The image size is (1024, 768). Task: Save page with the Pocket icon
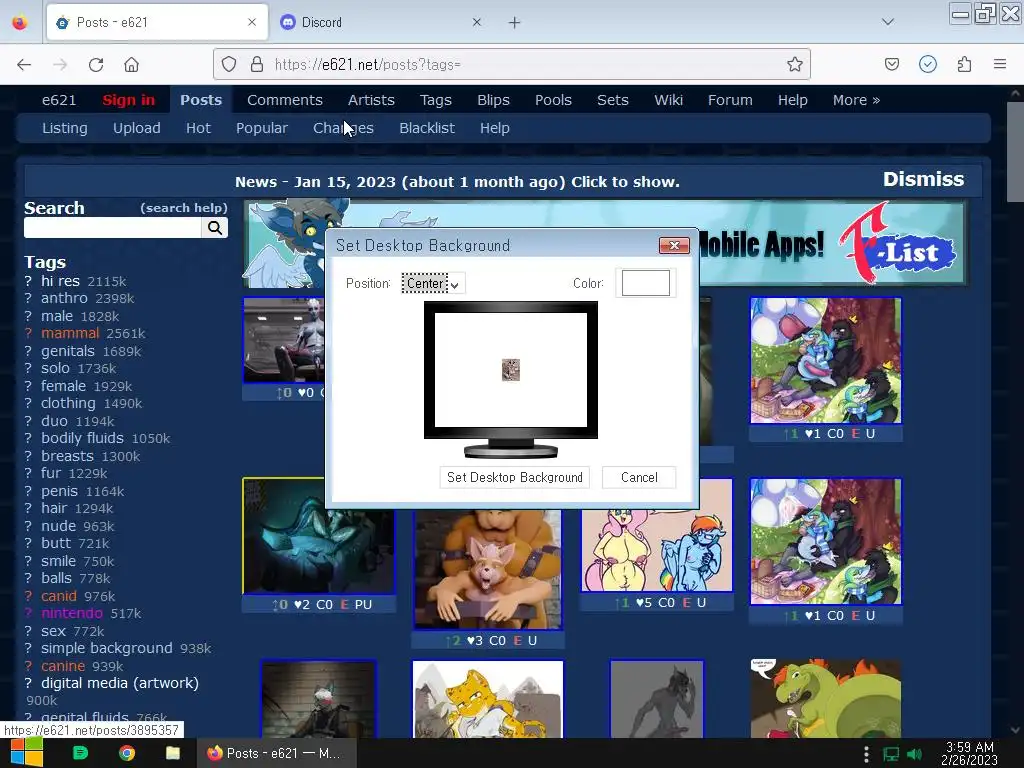[x=891, y=64]
